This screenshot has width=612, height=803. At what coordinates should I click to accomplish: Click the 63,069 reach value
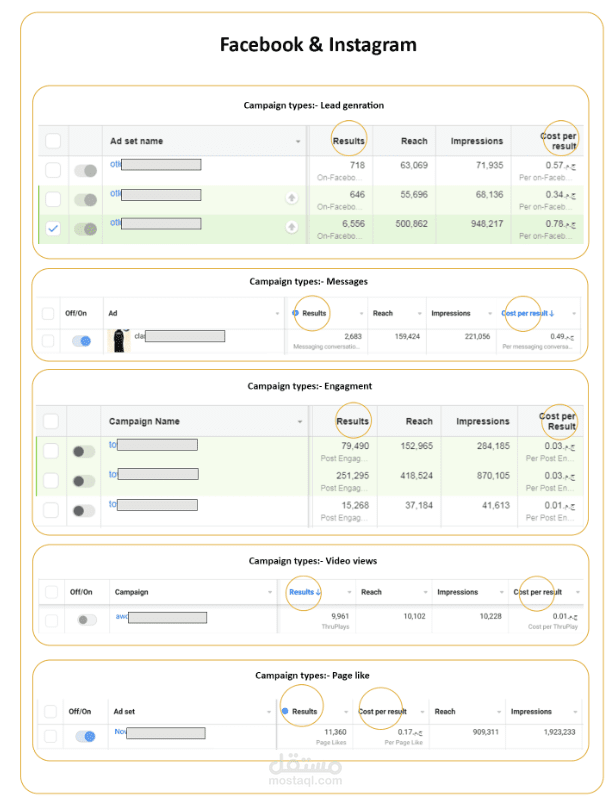tap(414, 165)
